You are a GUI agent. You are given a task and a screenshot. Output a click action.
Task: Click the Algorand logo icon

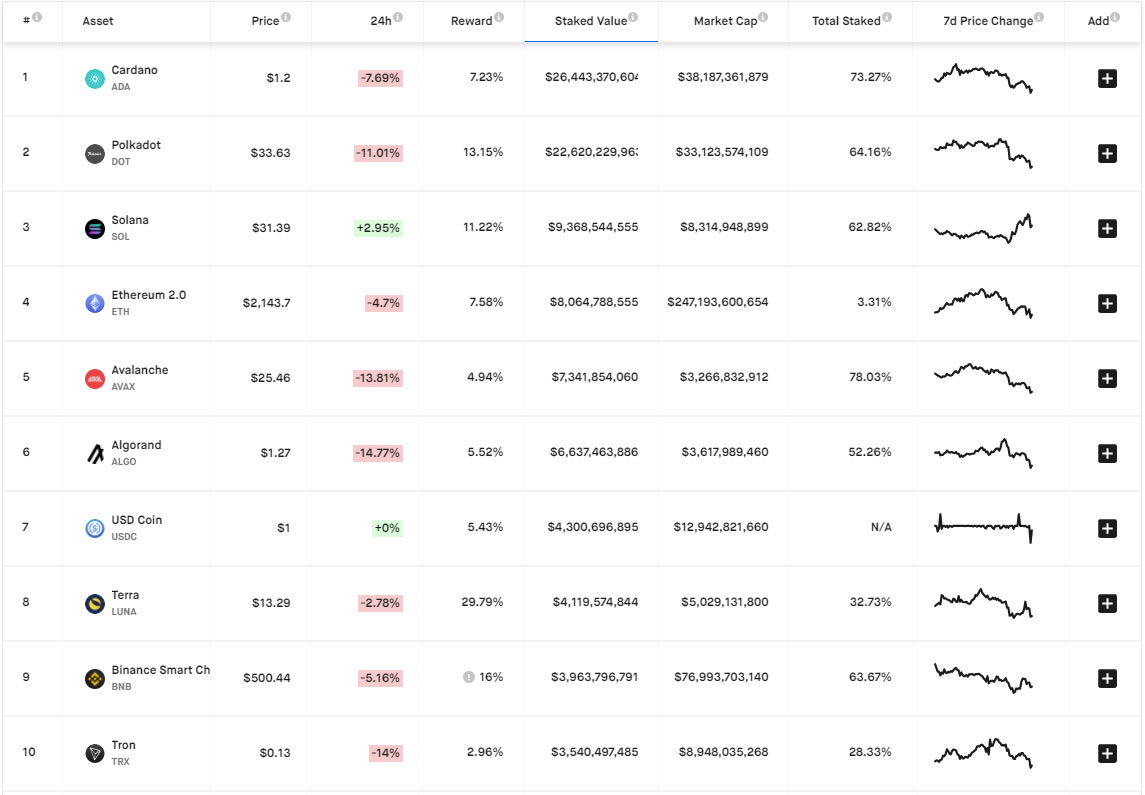tap(95, 454)
